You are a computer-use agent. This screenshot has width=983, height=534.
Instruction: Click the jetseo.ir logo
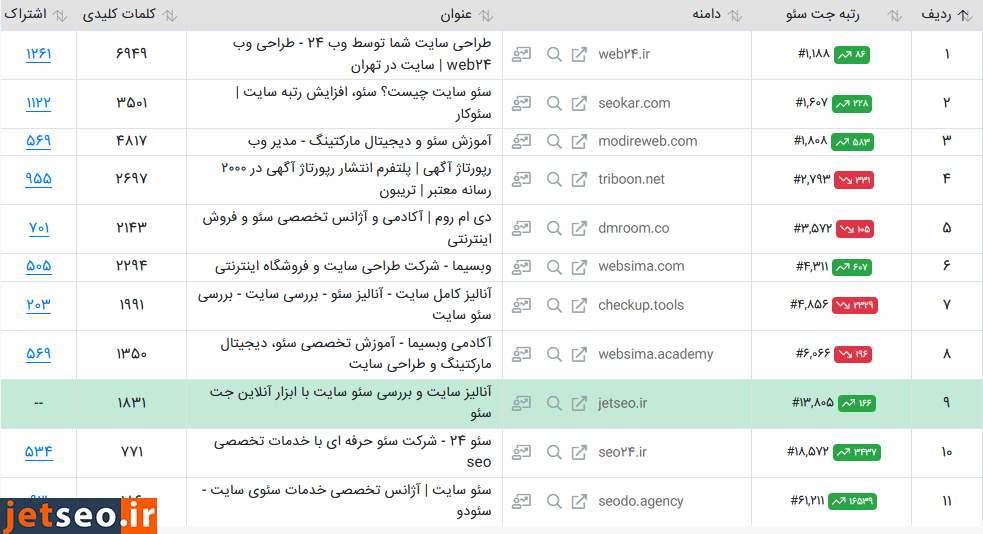(x=78, y=516)
